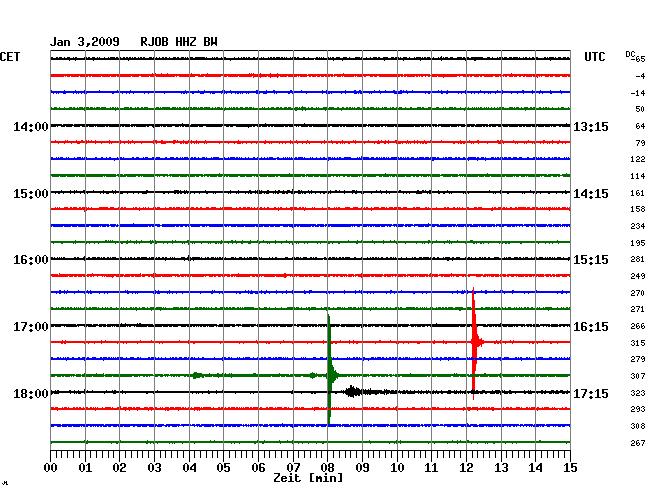Select the 18:00 CET time label
Screen dimensions: 650x494
(x=31, y=393)
